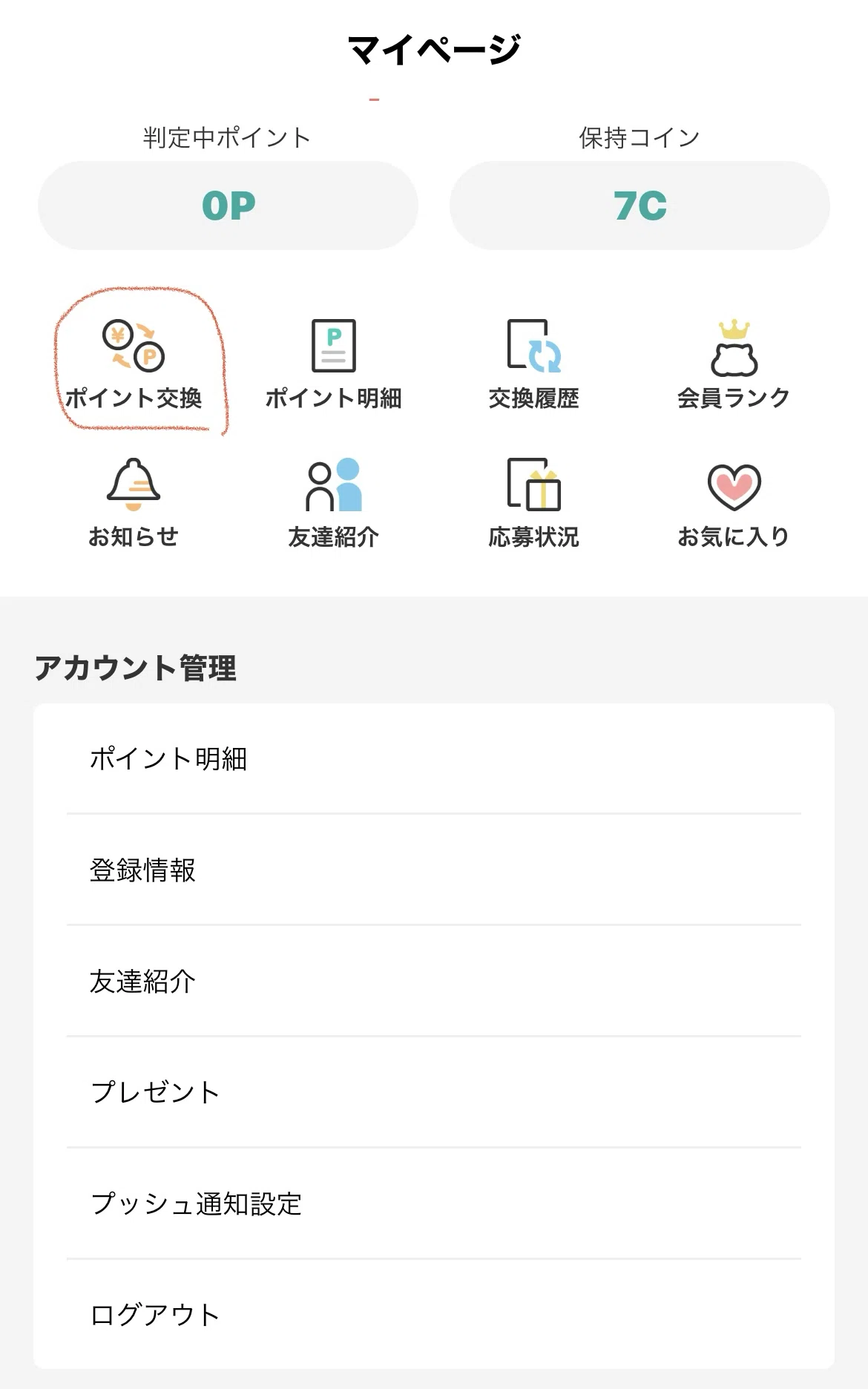The width and height of the screenshot is (868, 1389).
Task: Open the ポイント交換 coin exchange icon
Action: pos(134,345)
